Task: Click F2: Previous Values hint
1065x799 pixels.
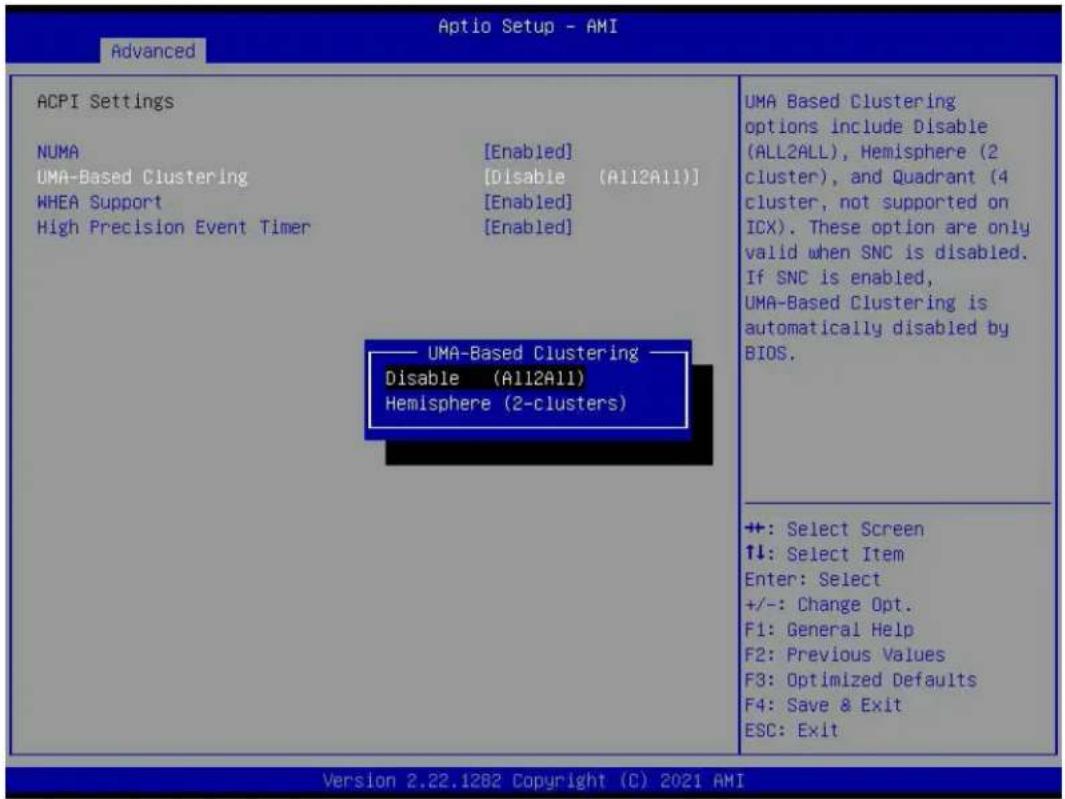Action: (845, 655)
